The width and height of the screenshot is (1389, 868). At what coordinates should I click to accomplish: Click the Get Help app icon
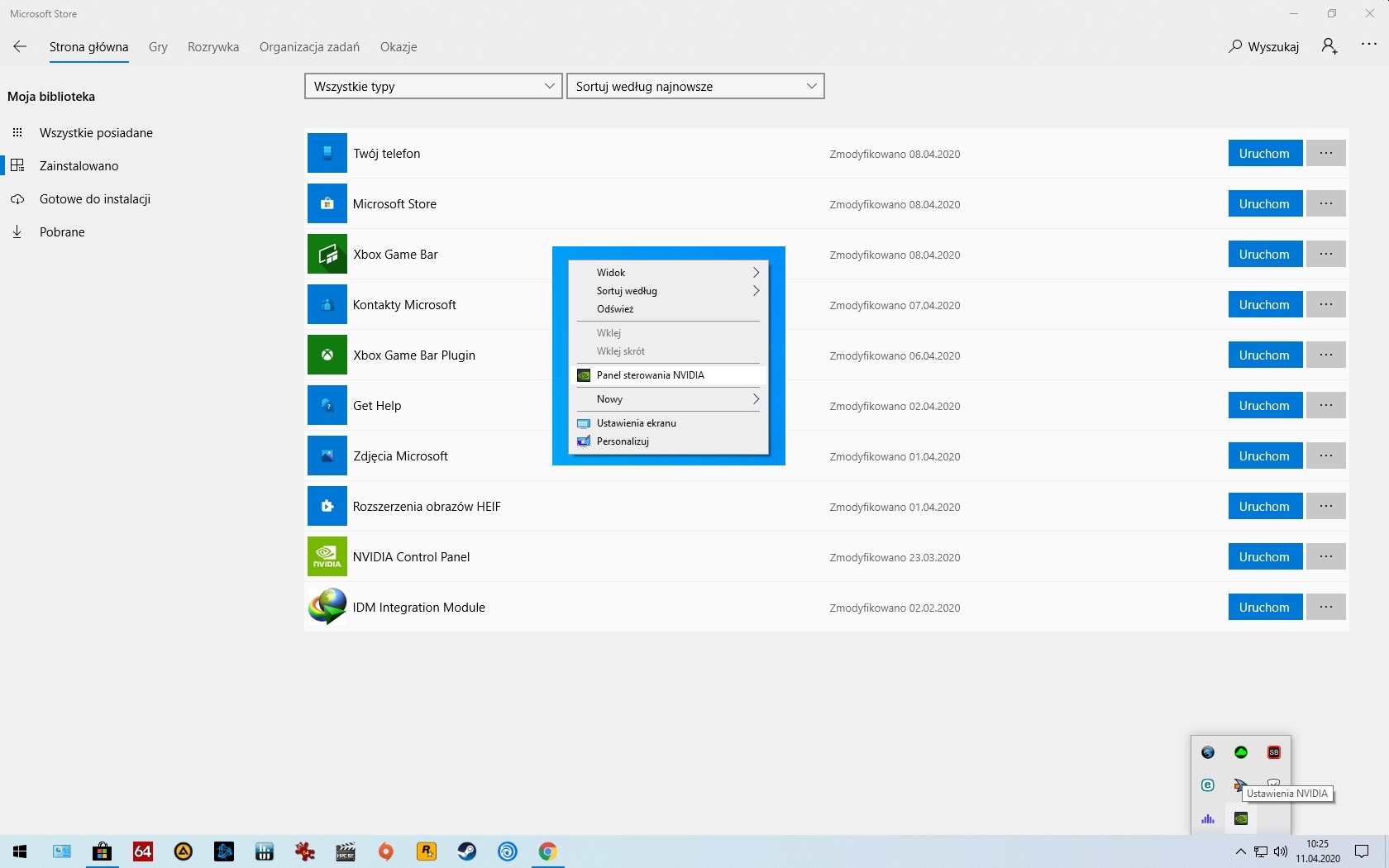click(x=327, y=405)
